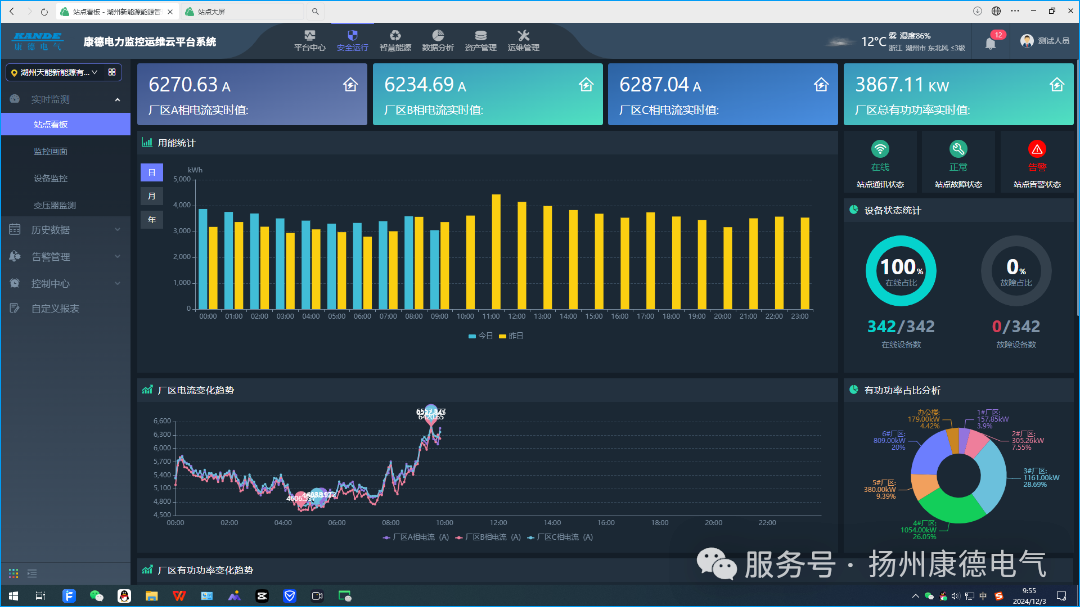The height and width of the screenshot is (607, 1080).
Task: Click the 智慧能源 recycle icon
Action: click(395, 36)
